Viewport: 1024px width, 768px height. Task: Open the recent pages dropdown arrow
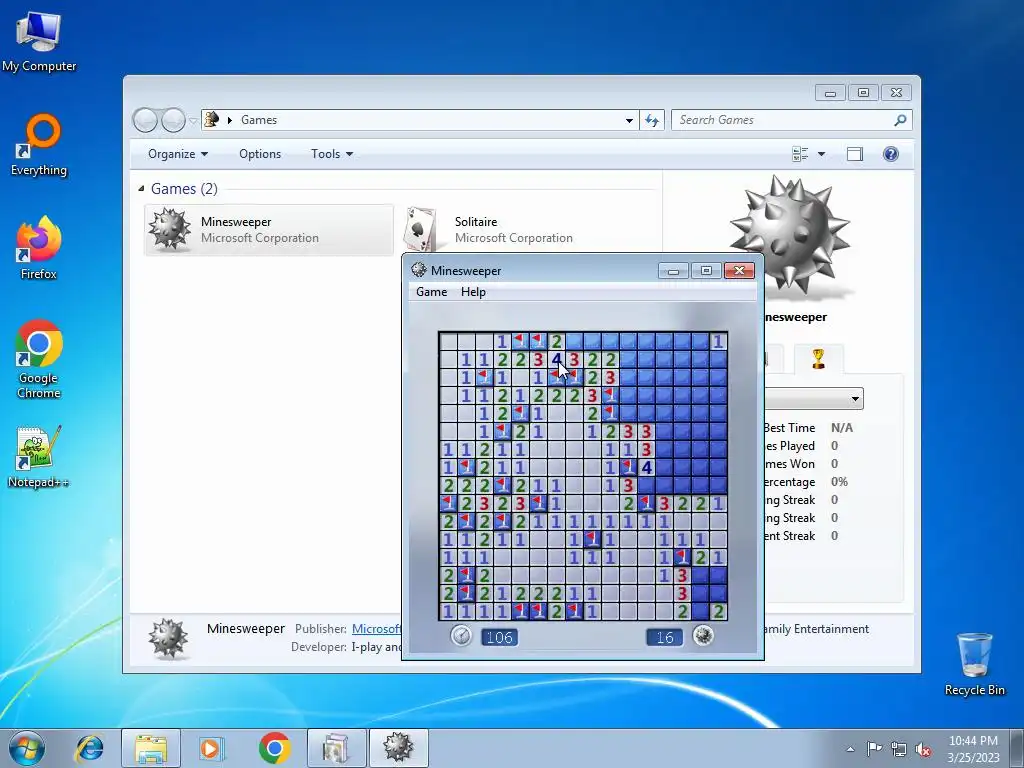[193, 121]
